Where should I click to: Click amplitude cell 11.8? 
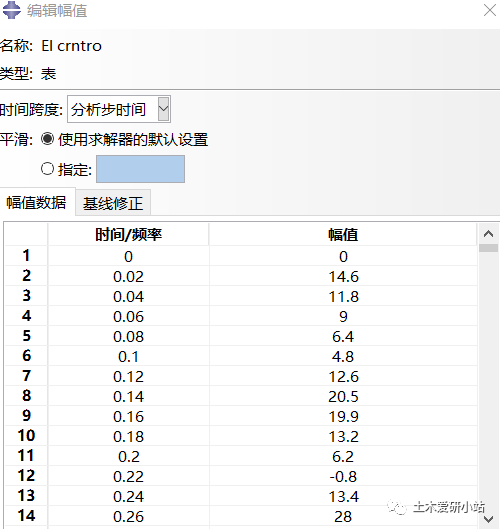[343, 296]
